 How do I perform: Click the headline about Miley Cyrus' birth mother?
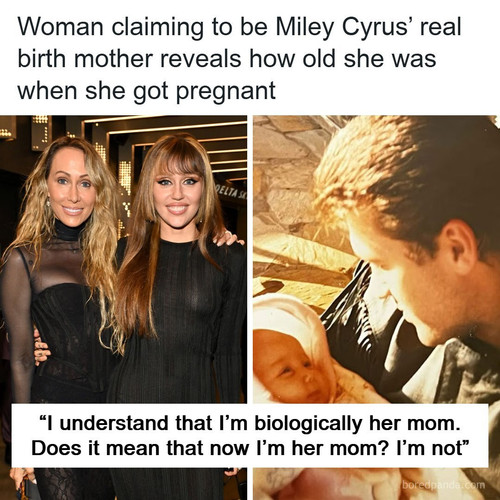coord(239,59)
